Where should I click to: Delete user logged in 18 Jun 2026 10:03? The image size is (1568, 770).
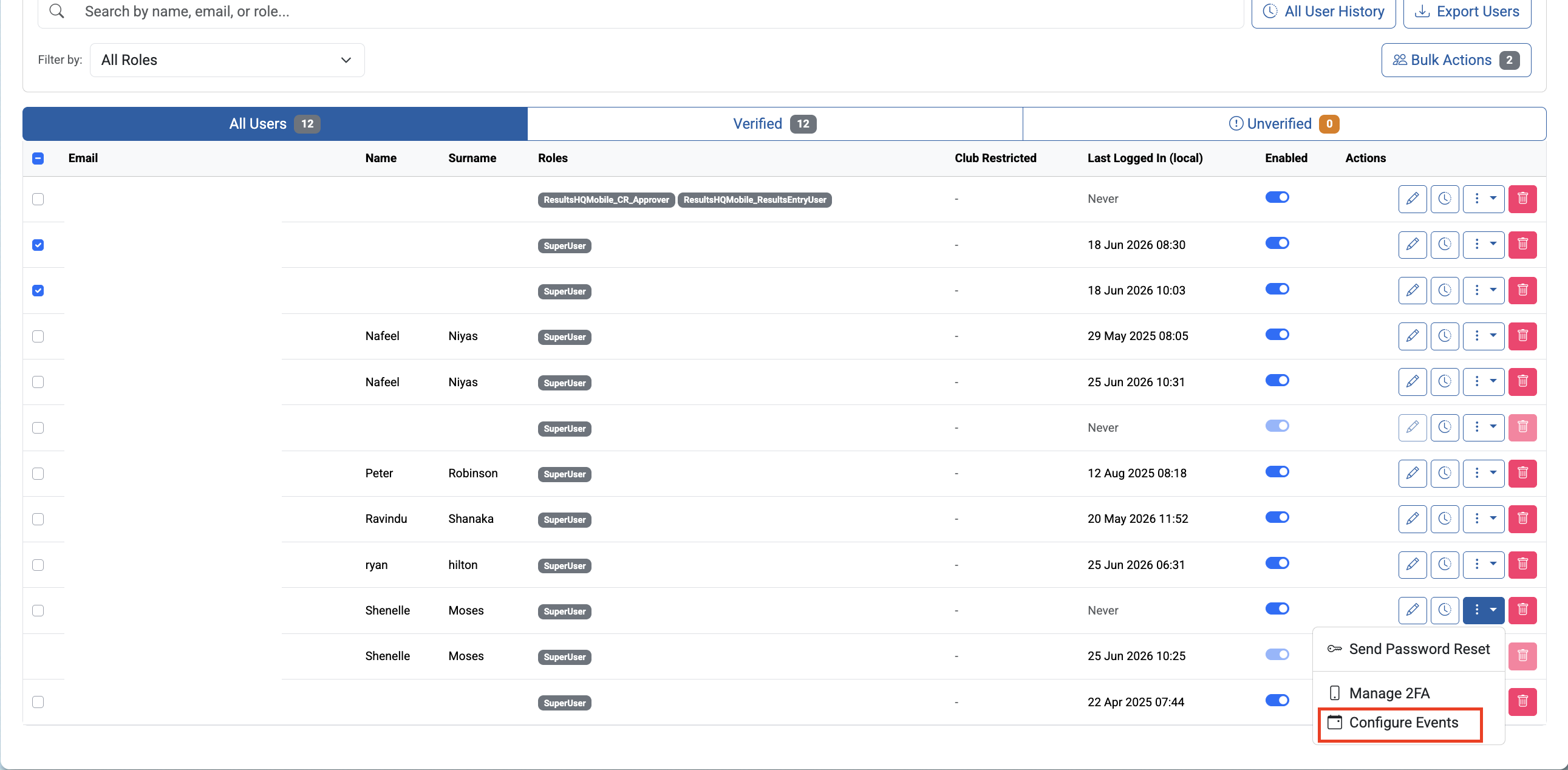(x=1522, y=290)
